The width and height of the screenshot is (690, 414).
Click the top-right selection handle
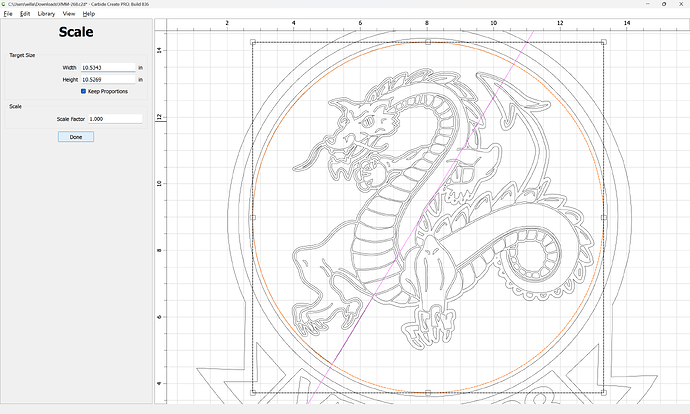(x=604, y=42)
